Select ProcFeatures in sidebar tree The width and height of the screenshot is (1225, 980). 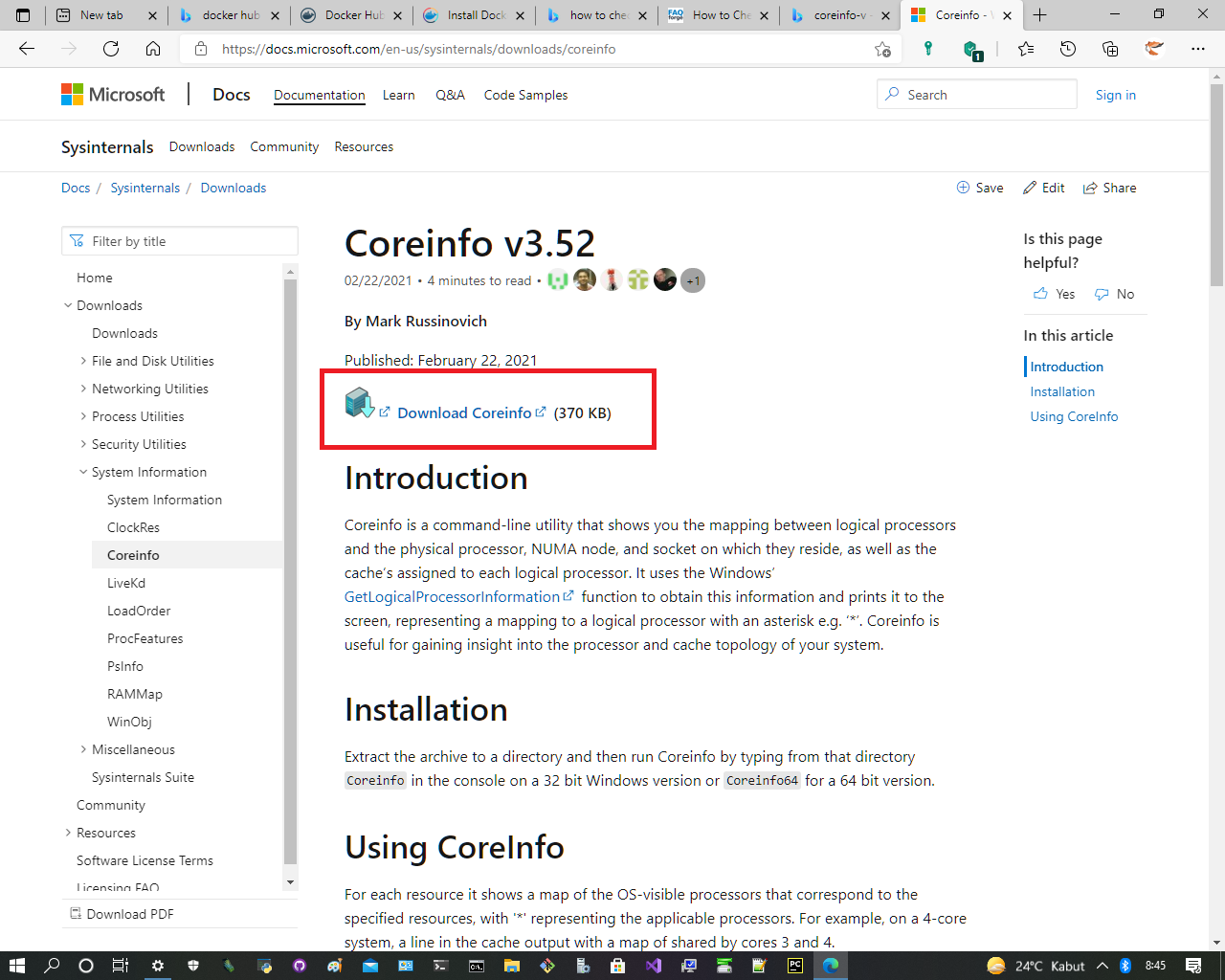point(145,638)
